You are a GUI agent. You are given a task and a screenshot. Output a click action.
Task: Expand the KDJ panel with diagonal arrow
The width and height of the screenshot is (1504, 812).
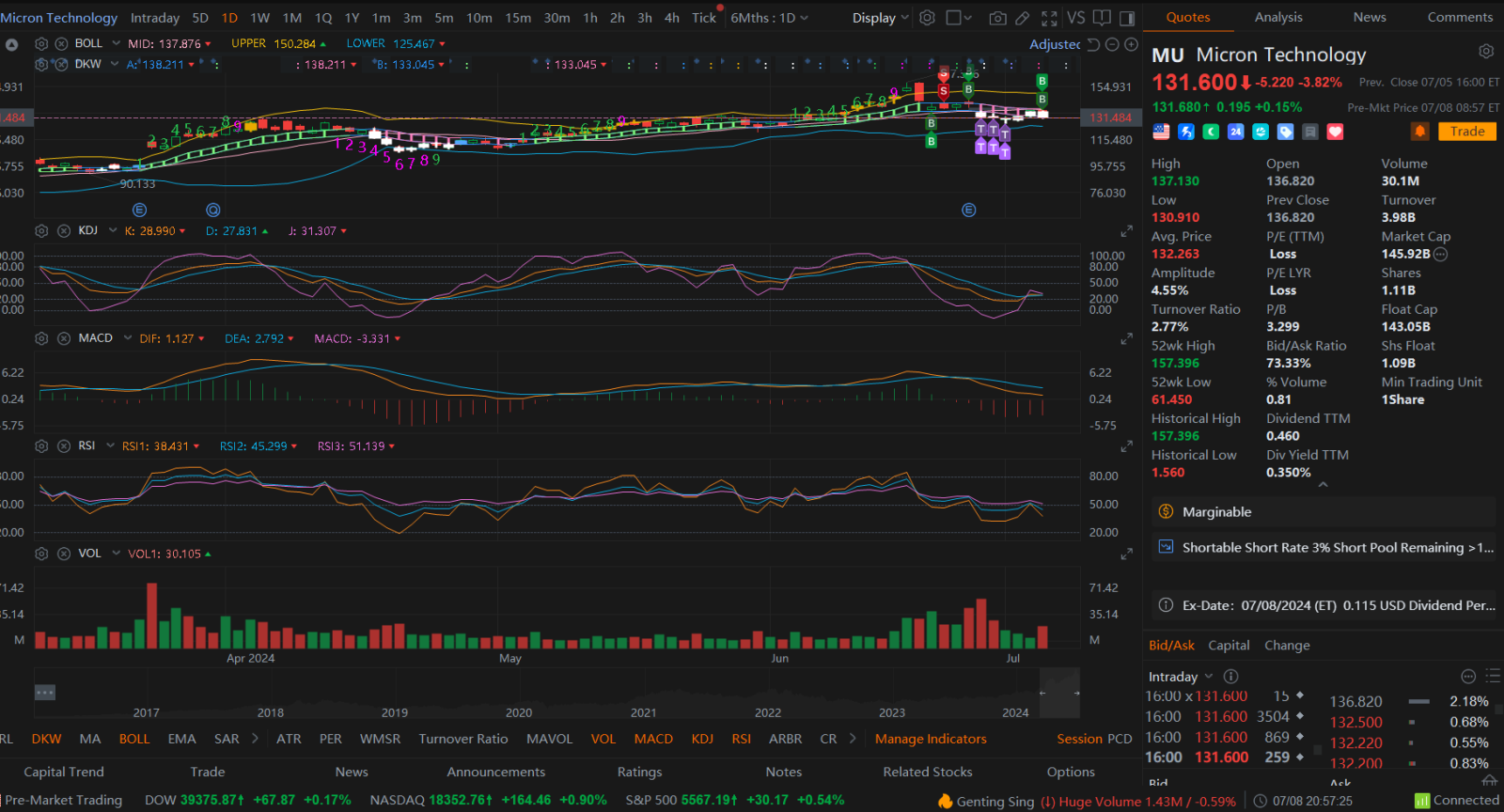tap(1126, 231)
